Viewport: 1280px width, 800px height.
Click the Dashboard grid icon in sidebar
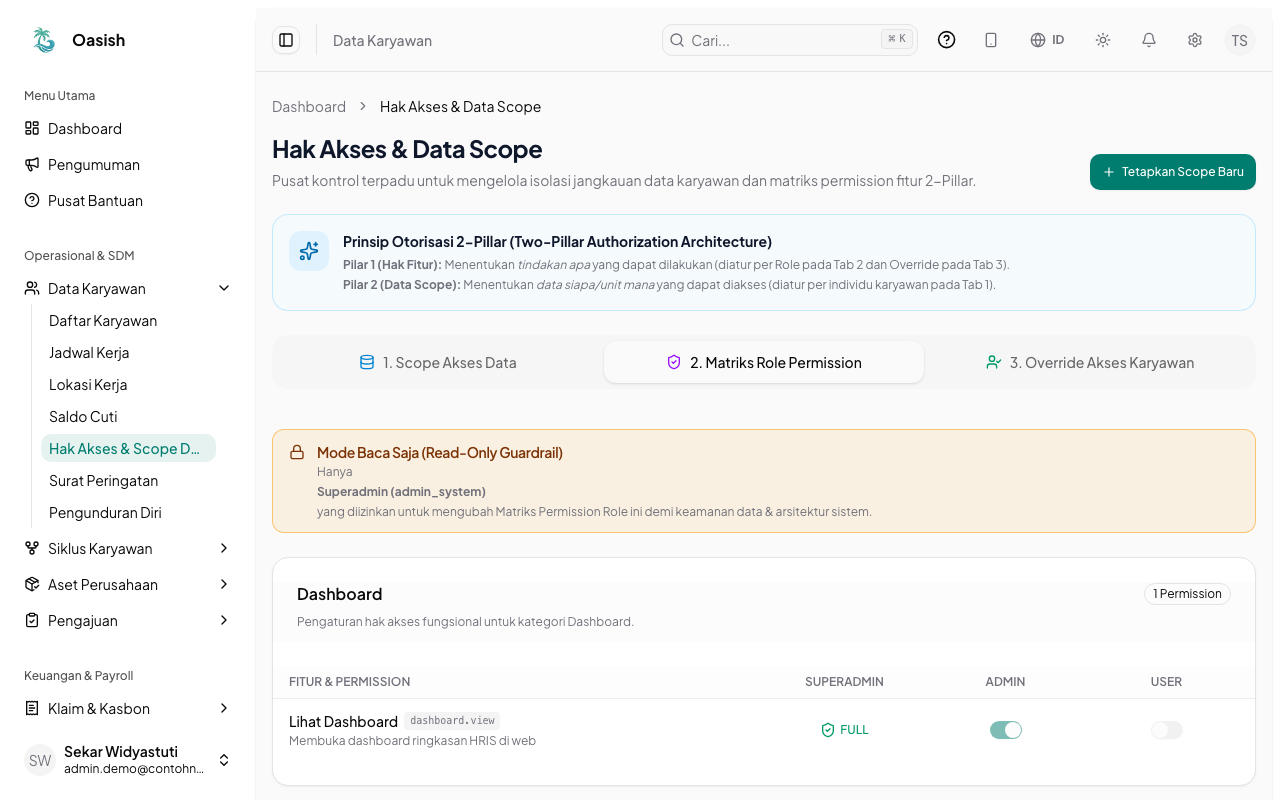(32, 129)
